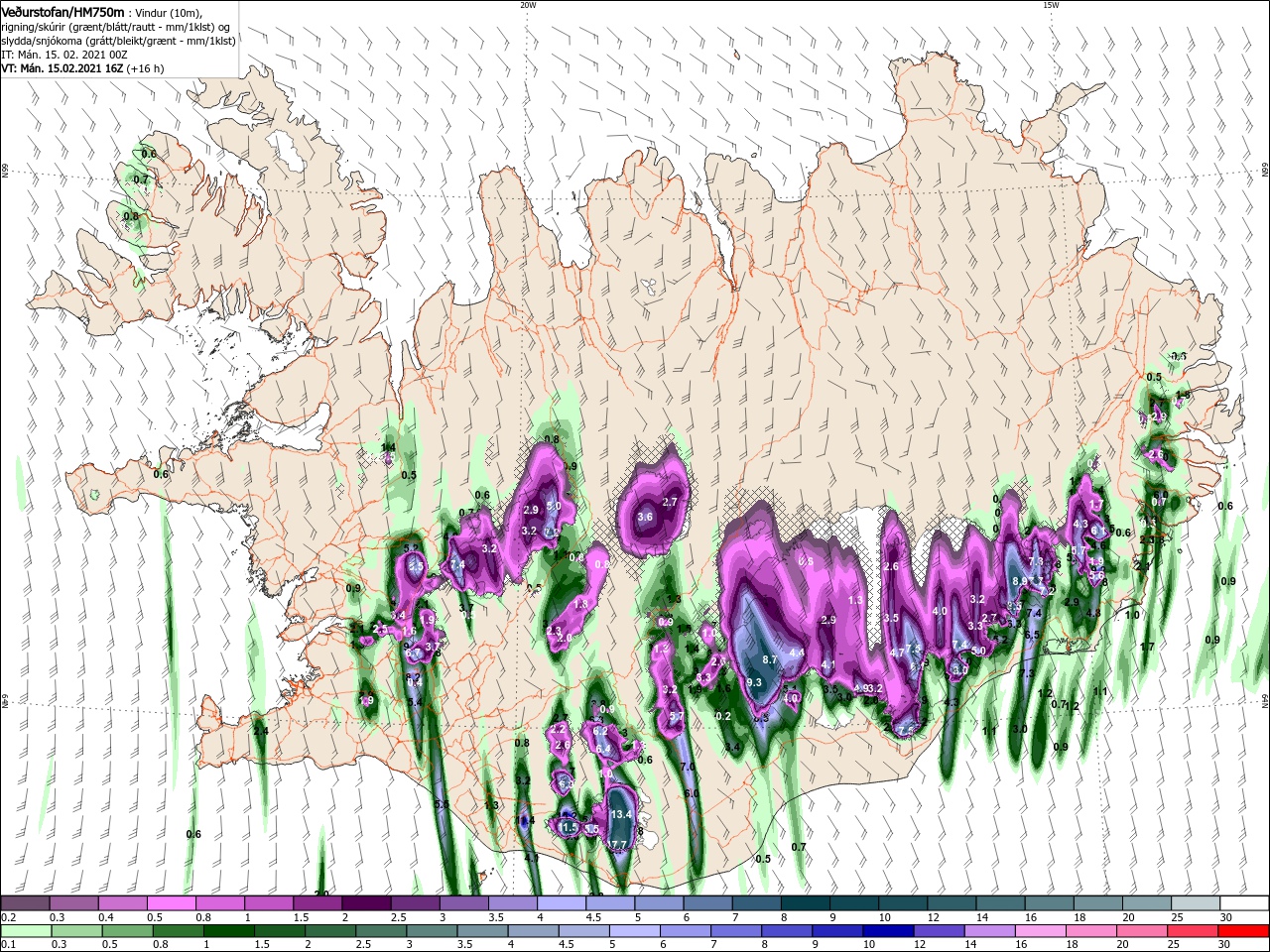This screenshot has height=952, width=1270.
Task: Select the pale pink 16 swatch in rain scale
Action: pos(1040,931)
